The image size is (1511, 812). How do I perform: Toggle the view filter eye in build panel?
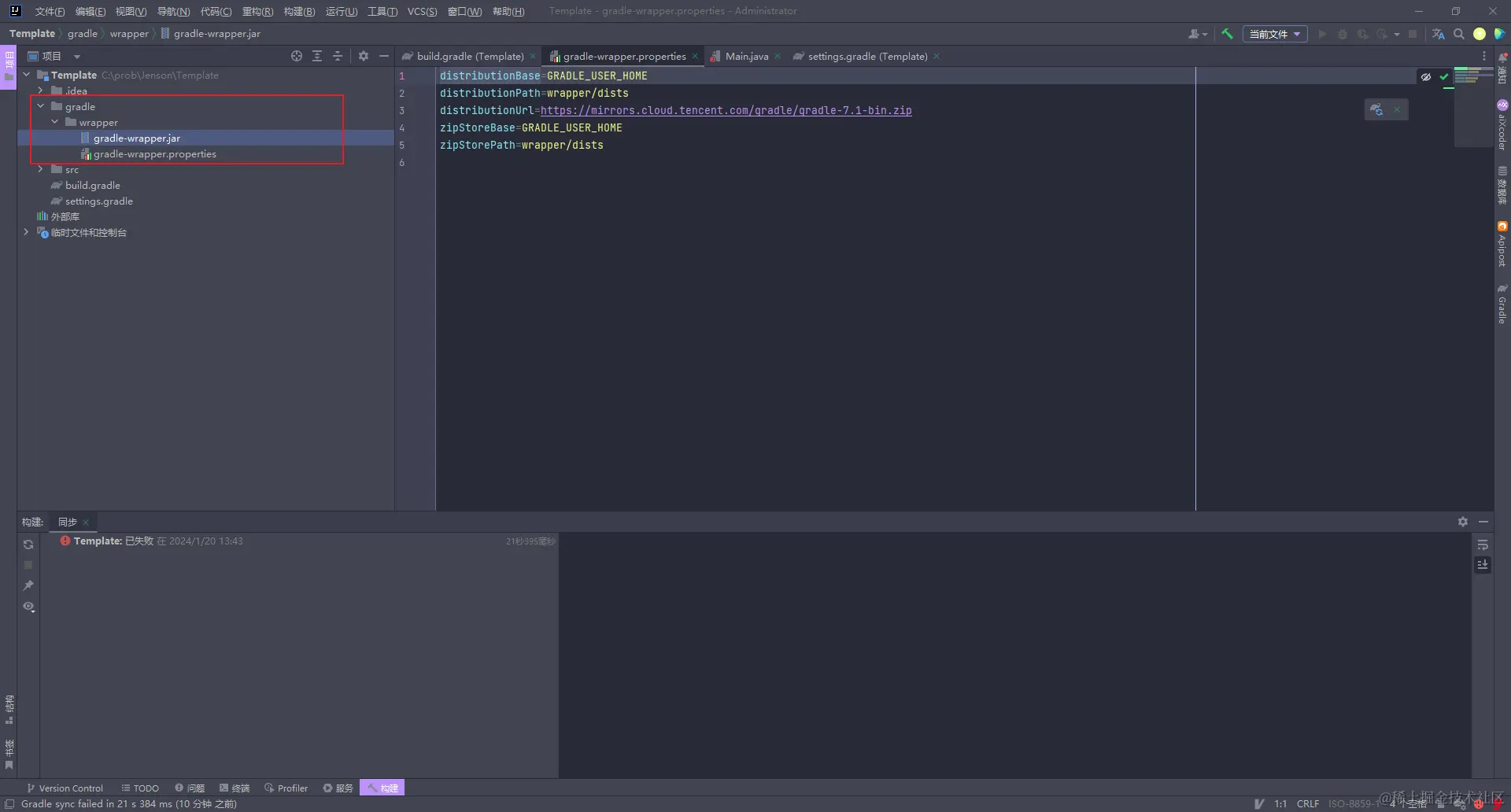[28, 607]
